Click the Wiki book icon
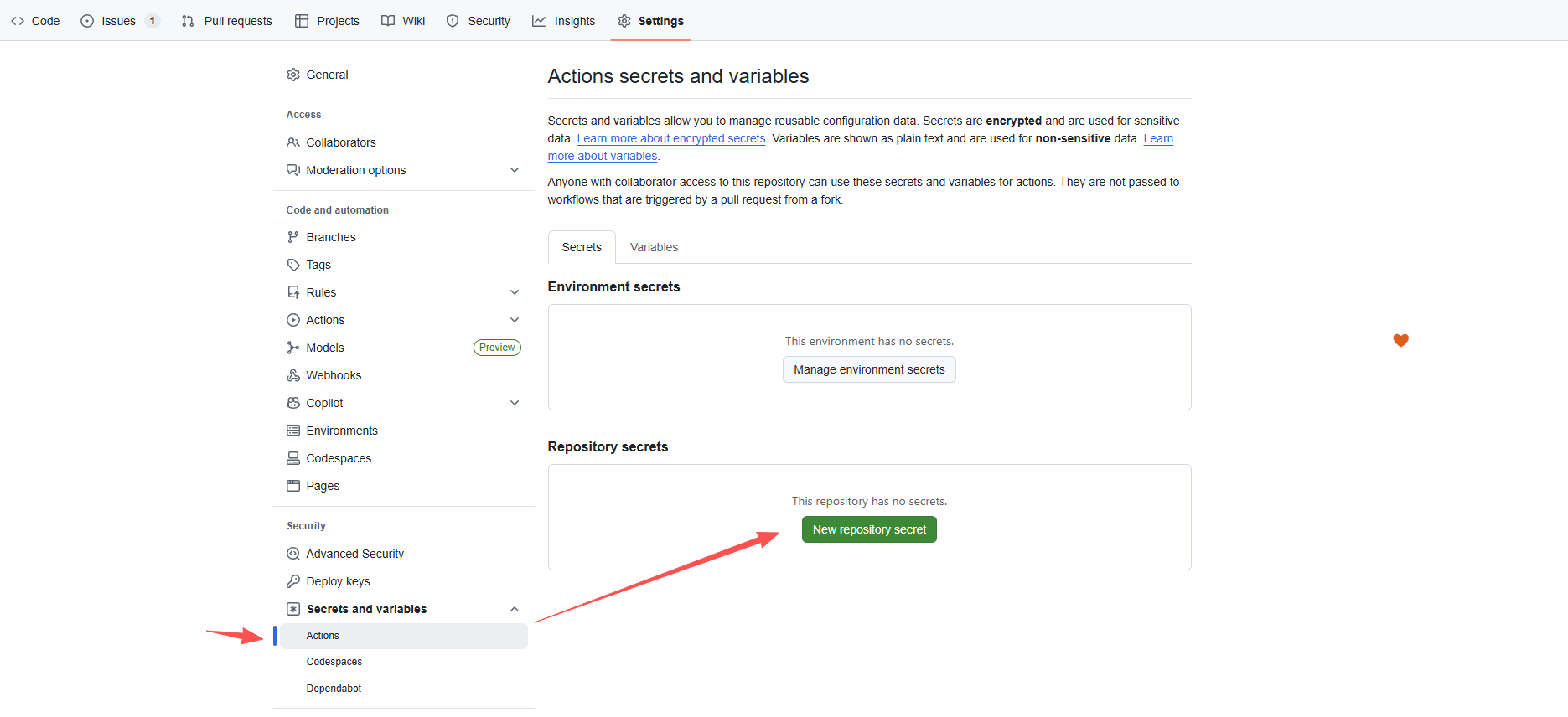This screenshot has height=717, width=1568. [388, 21]
